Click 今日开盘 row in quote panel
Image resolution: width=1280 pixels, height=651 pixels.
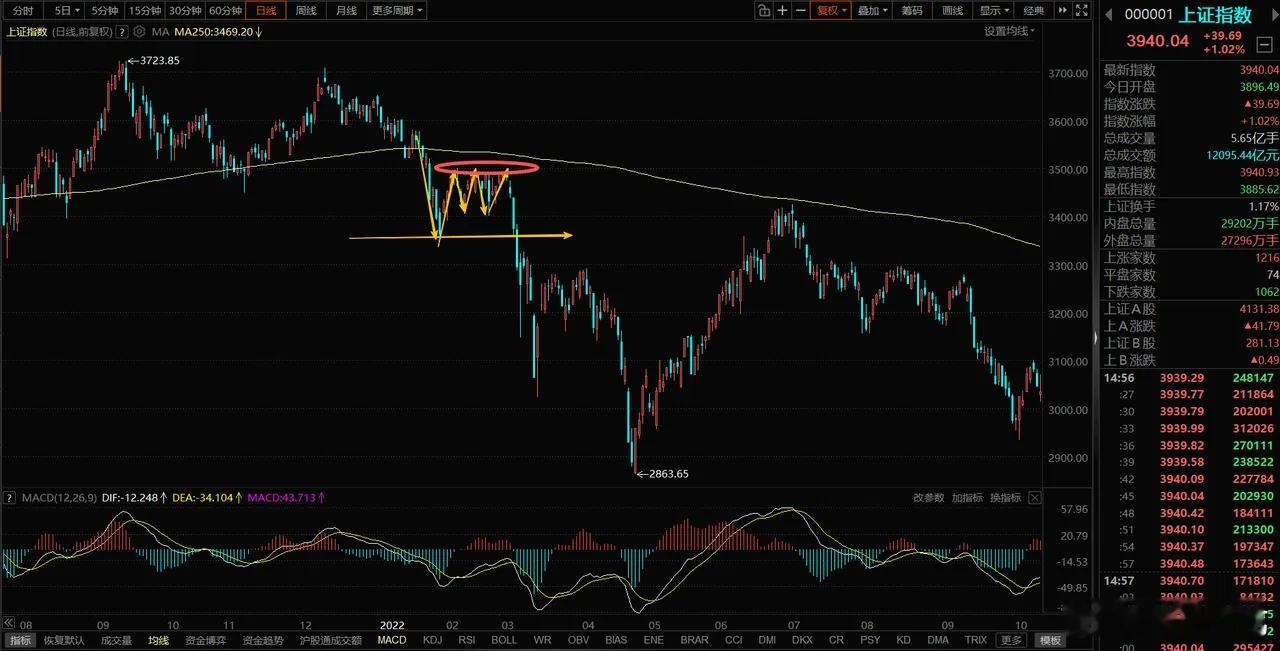tap(1190, 87)
